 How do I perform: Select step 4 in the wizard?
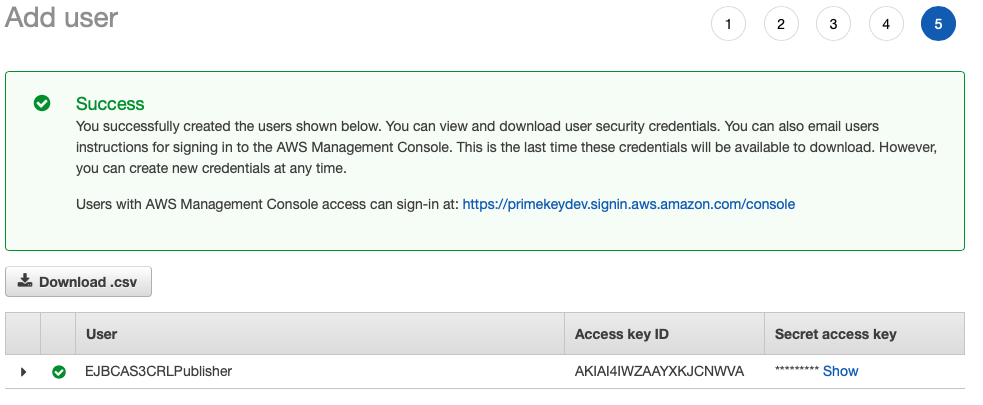pyautogui.click(x=886, y=24)
